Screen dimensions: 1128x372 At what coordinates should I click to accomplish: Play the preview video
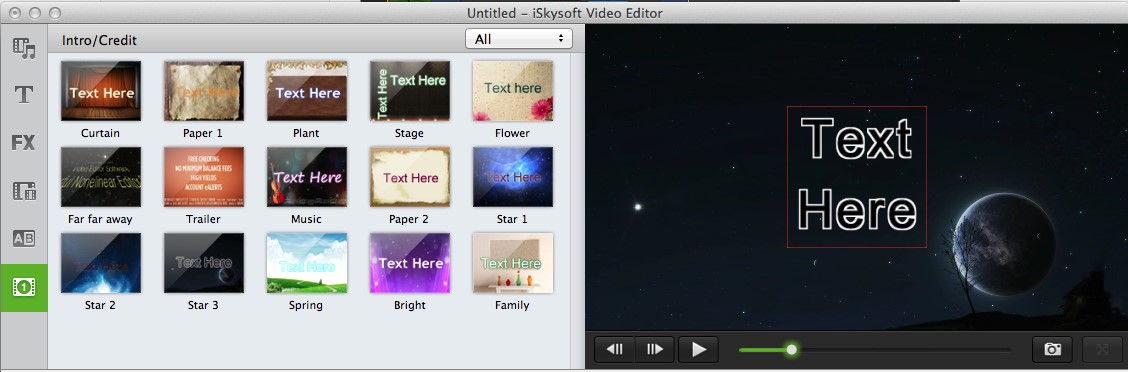tap(699, 350)
